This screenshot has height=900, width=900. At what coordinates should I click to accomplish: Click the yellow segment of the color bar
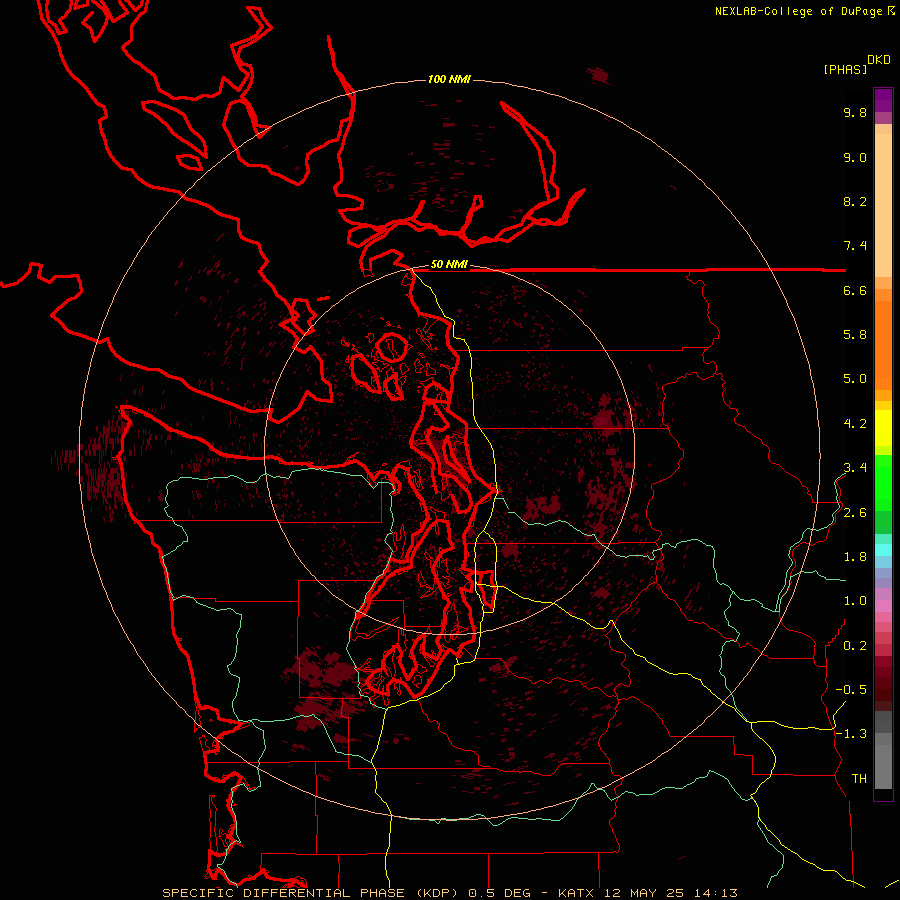[x=883, y=428]
